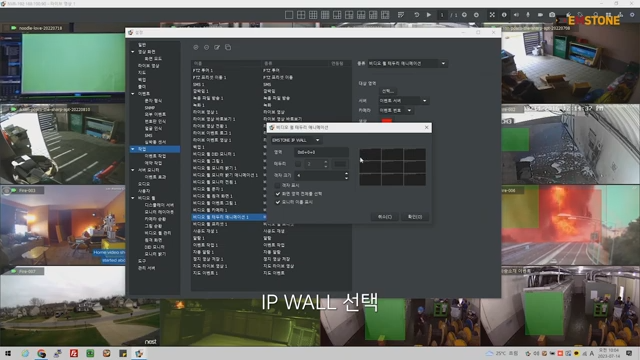Viewport: 640px width, 360px height.
Task: Click the 영역 field showing 0x0+0+0
Action: pyautogui.click(x=321, y=152)
